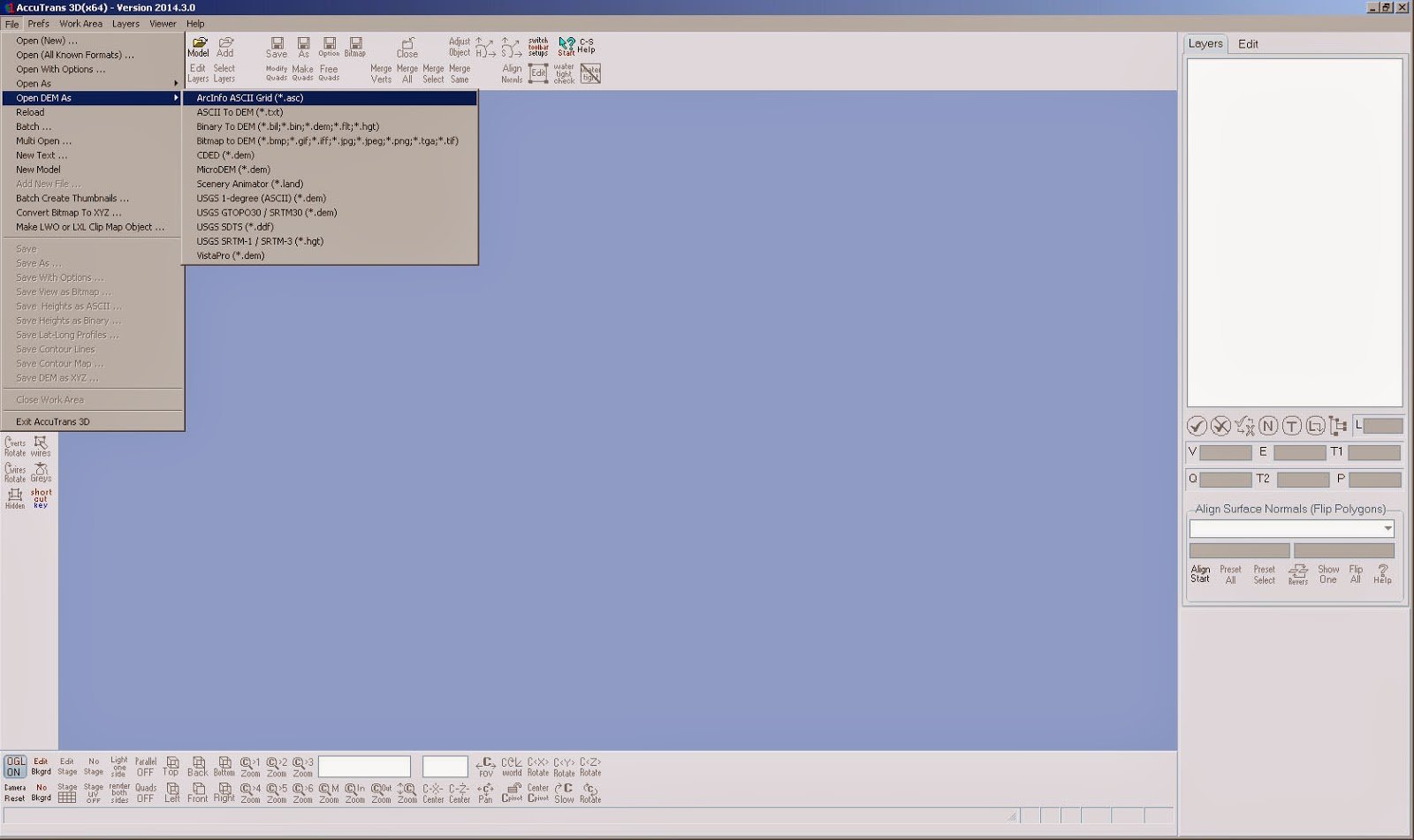Screen dimensions: 1414x840
Task: Toggle Quads OFF display
Action: click(145, 792)
